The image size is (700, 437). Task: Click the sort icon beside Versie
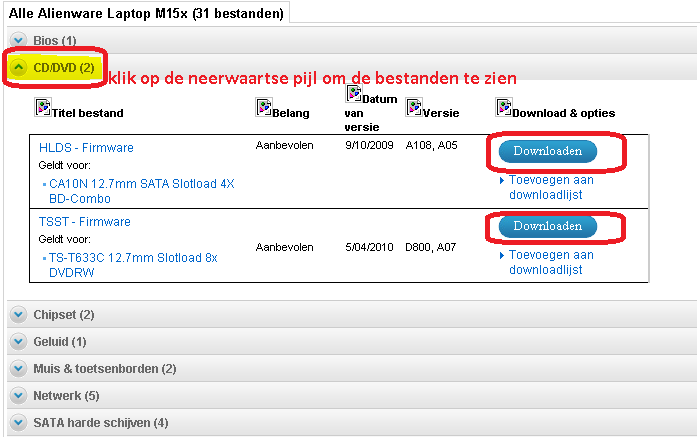tap(414, 107)
